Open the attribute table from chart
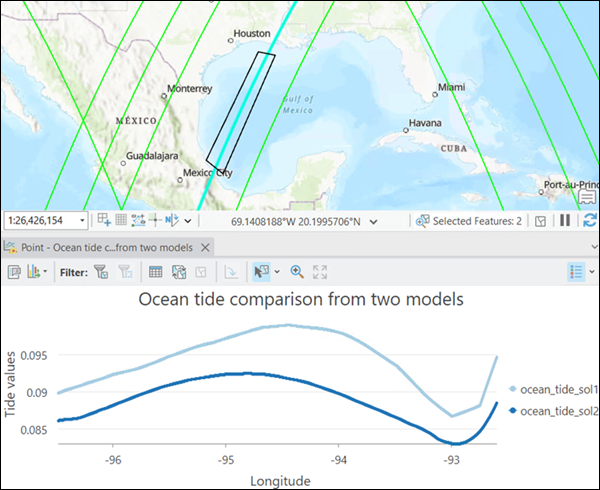Image resolution: width=600 pixels, height=490 pixels. click(x=156, y=271)
